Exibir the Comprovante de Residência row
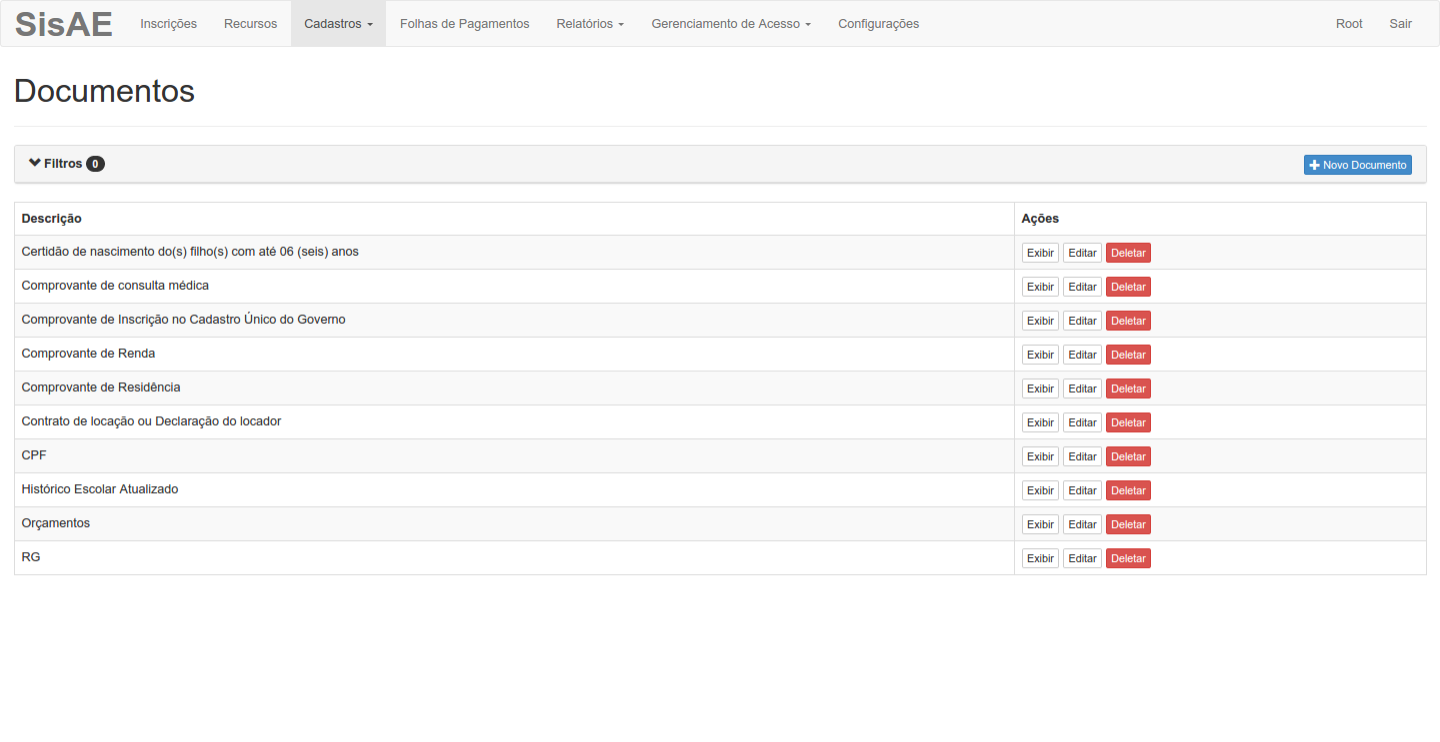 [1040, 389]
